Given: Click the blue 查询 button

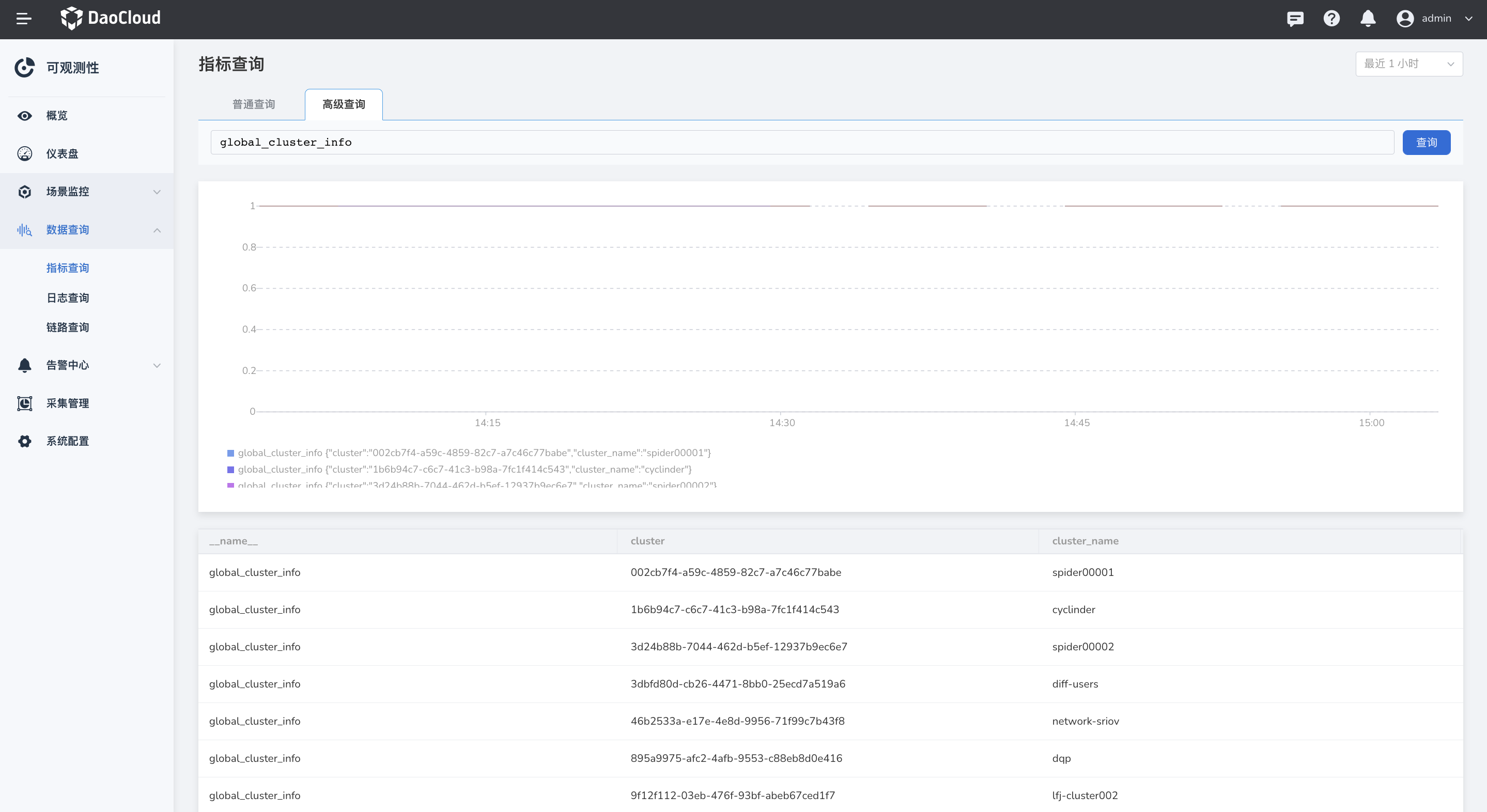Looking at the screenshot, I should (x=1426, y=143).
